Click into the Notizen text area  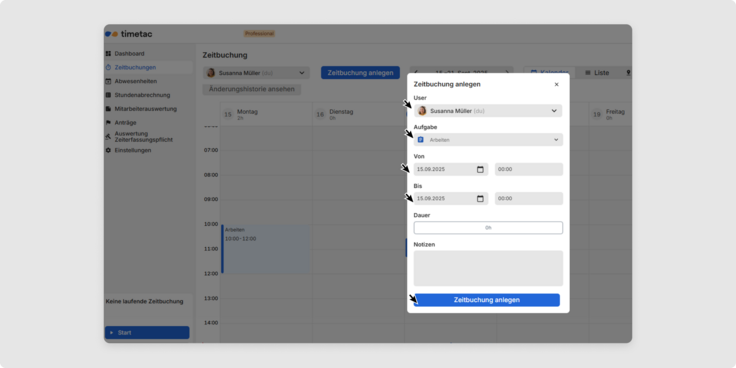pos(488,268)
